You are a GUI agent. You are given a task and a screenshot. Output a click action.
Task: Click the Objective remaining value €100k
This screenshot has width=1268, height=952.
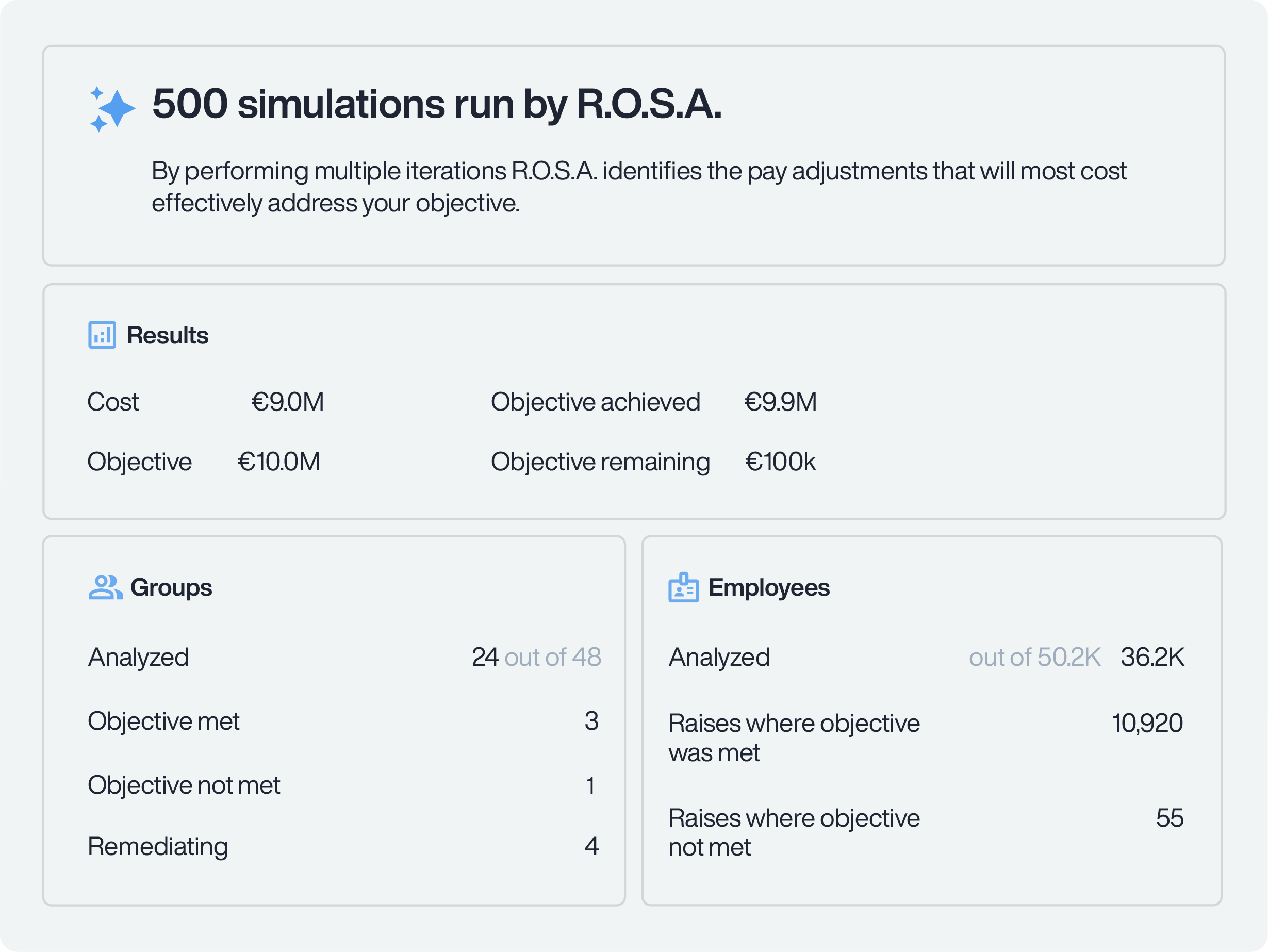pyautogui.click(x=780, y=462)
